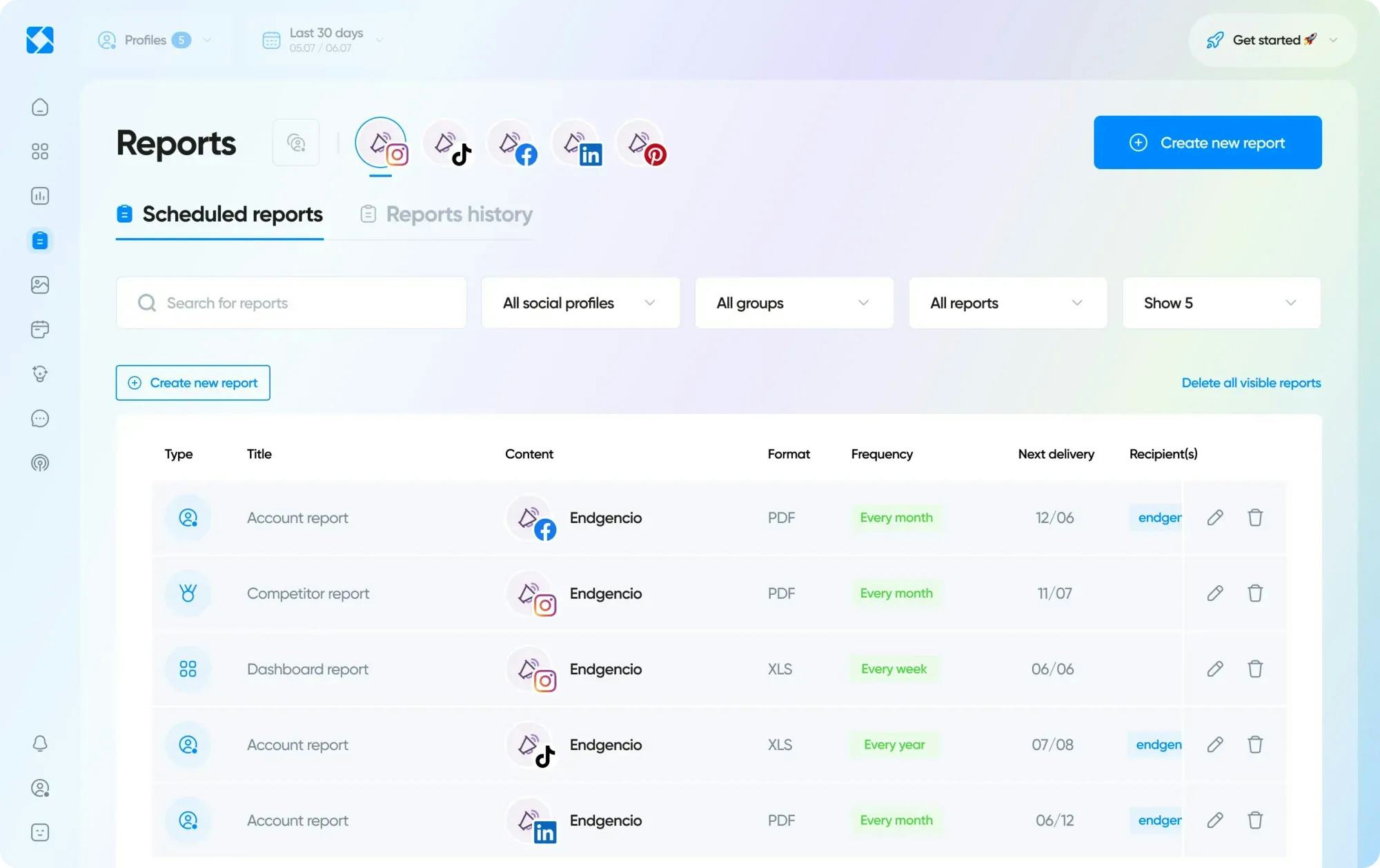1380x868 pixels.
Task: Click the Search for reports input field
Action: coord(290,303)
